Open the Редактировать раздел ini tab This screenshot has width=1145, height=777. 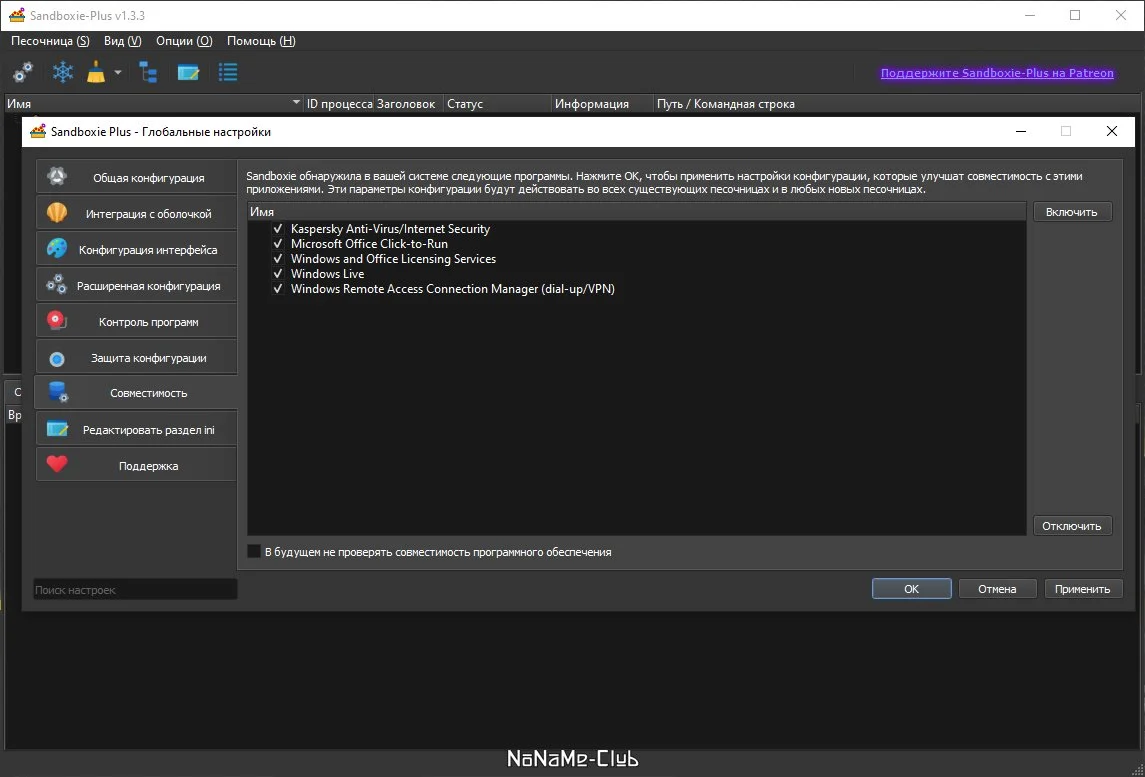pos(137,429)
